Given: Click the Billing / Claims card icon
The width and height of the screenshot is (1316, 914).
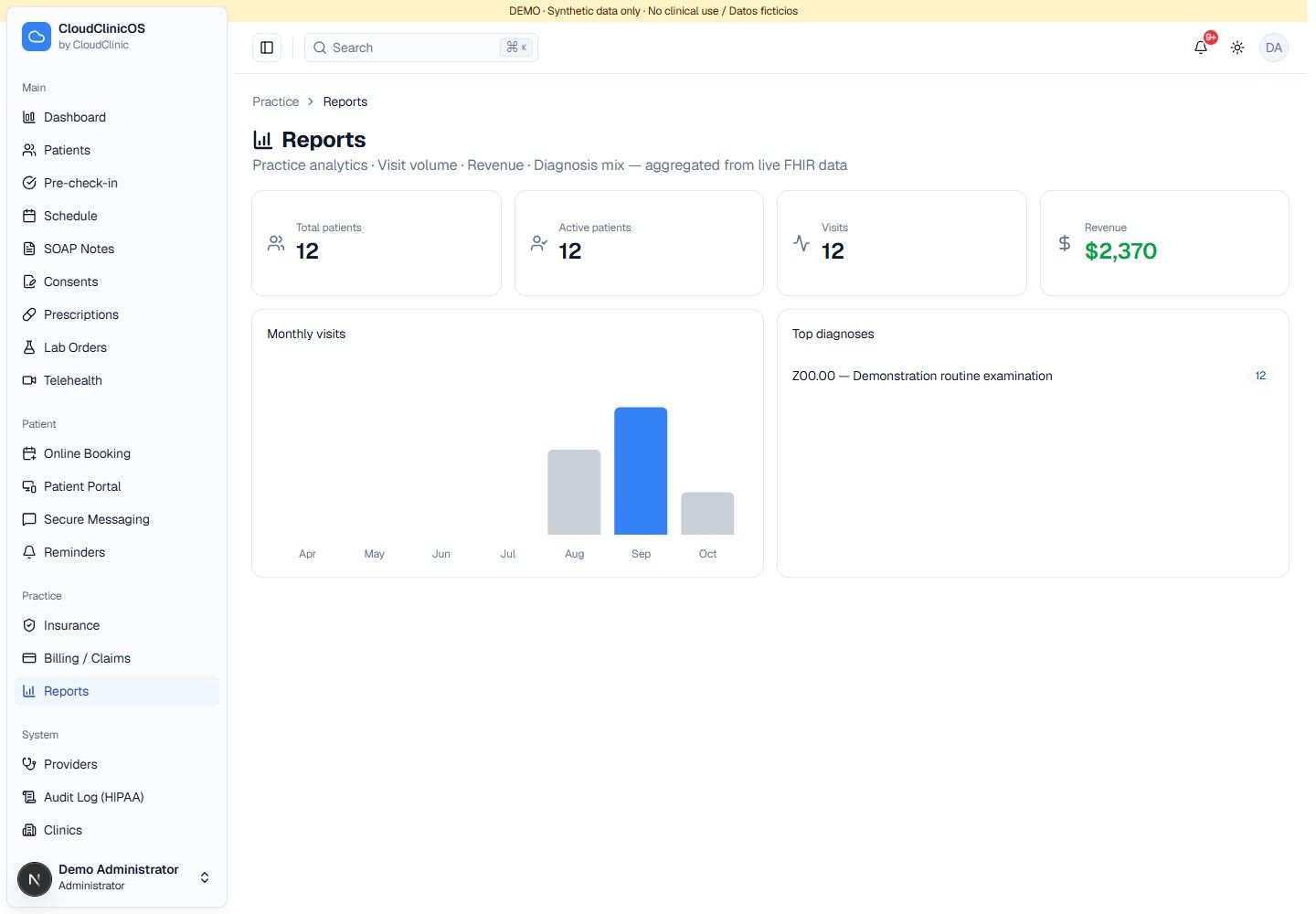Looking at the screenshot, I should point(29,658).
